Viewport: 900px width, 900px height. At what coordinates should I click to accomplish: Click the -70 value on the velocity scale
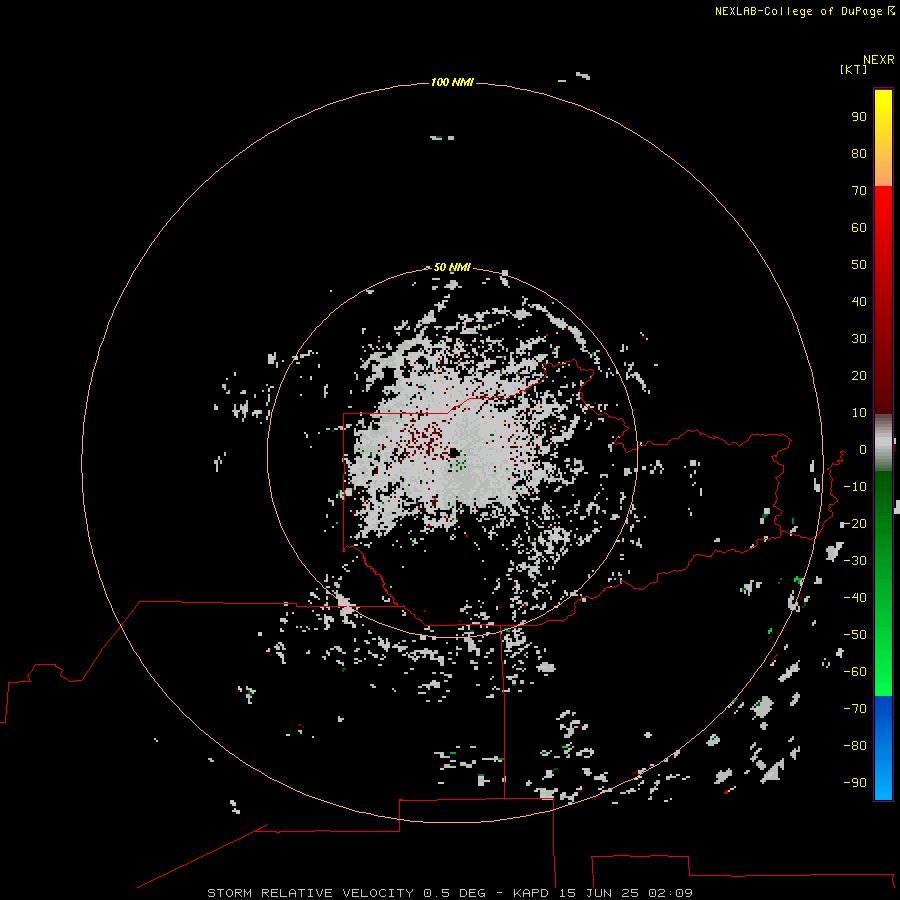tap(855, 709)
